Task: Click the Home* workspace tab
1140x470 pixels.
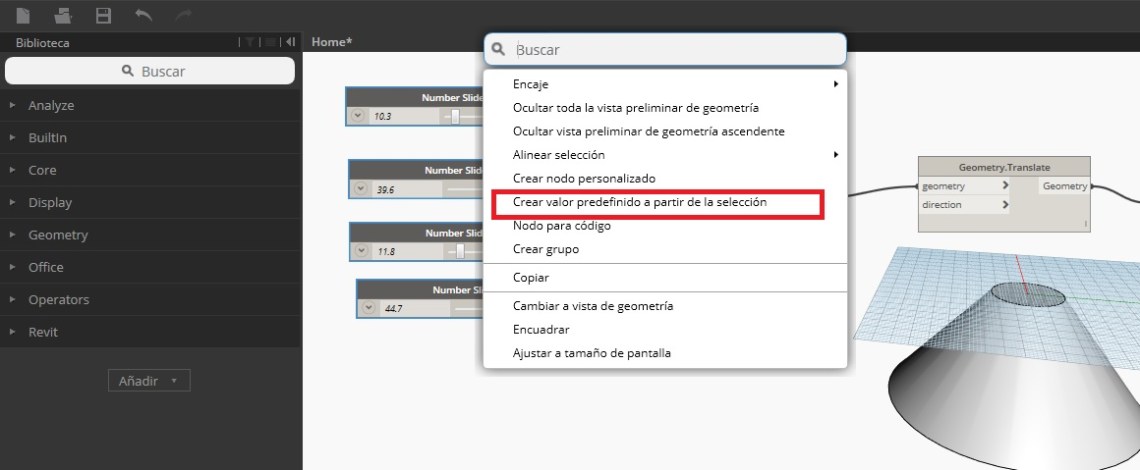Action: pyautogui.click(x=332, y=42)
